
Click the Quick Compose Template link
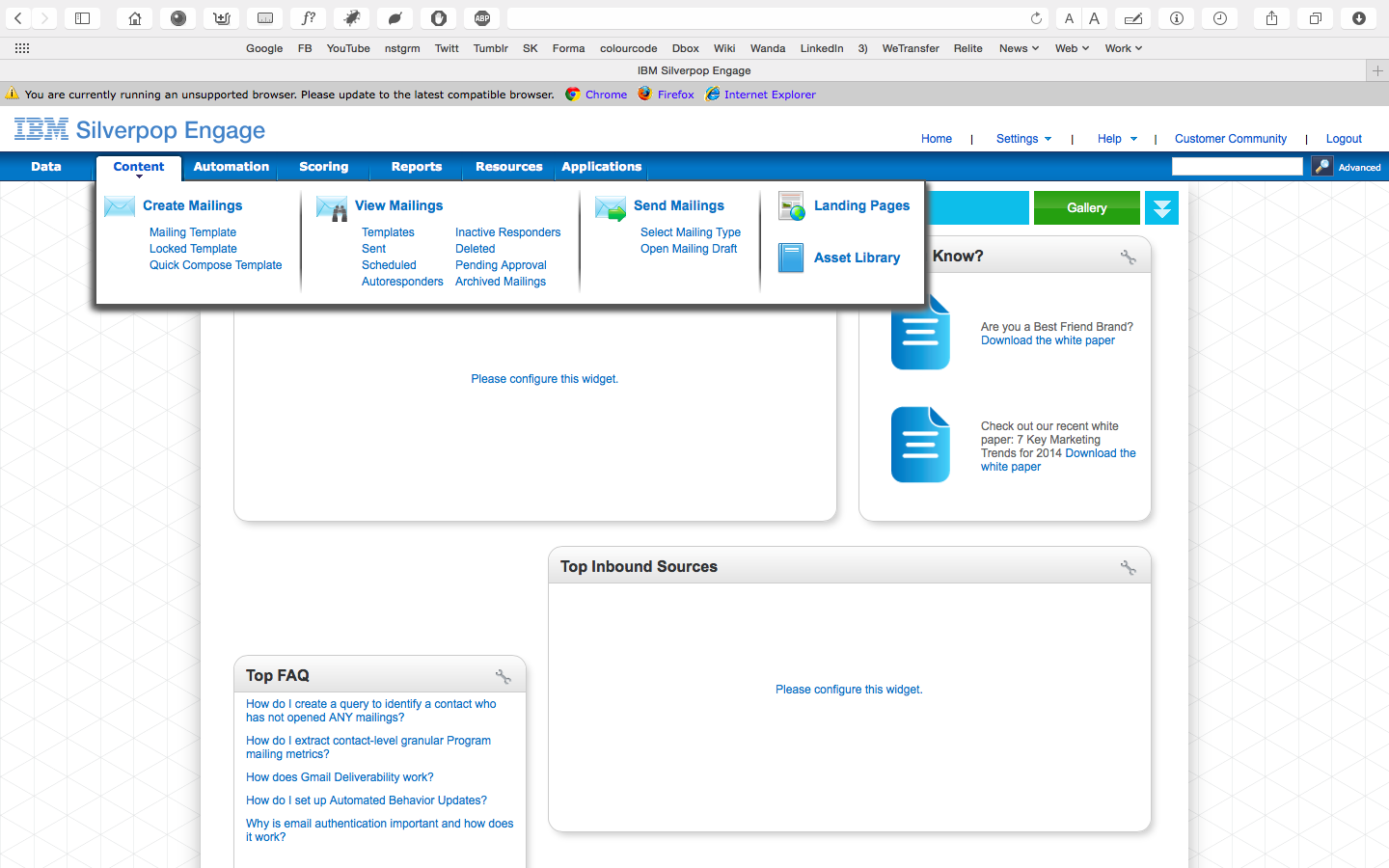coord(216,265)
